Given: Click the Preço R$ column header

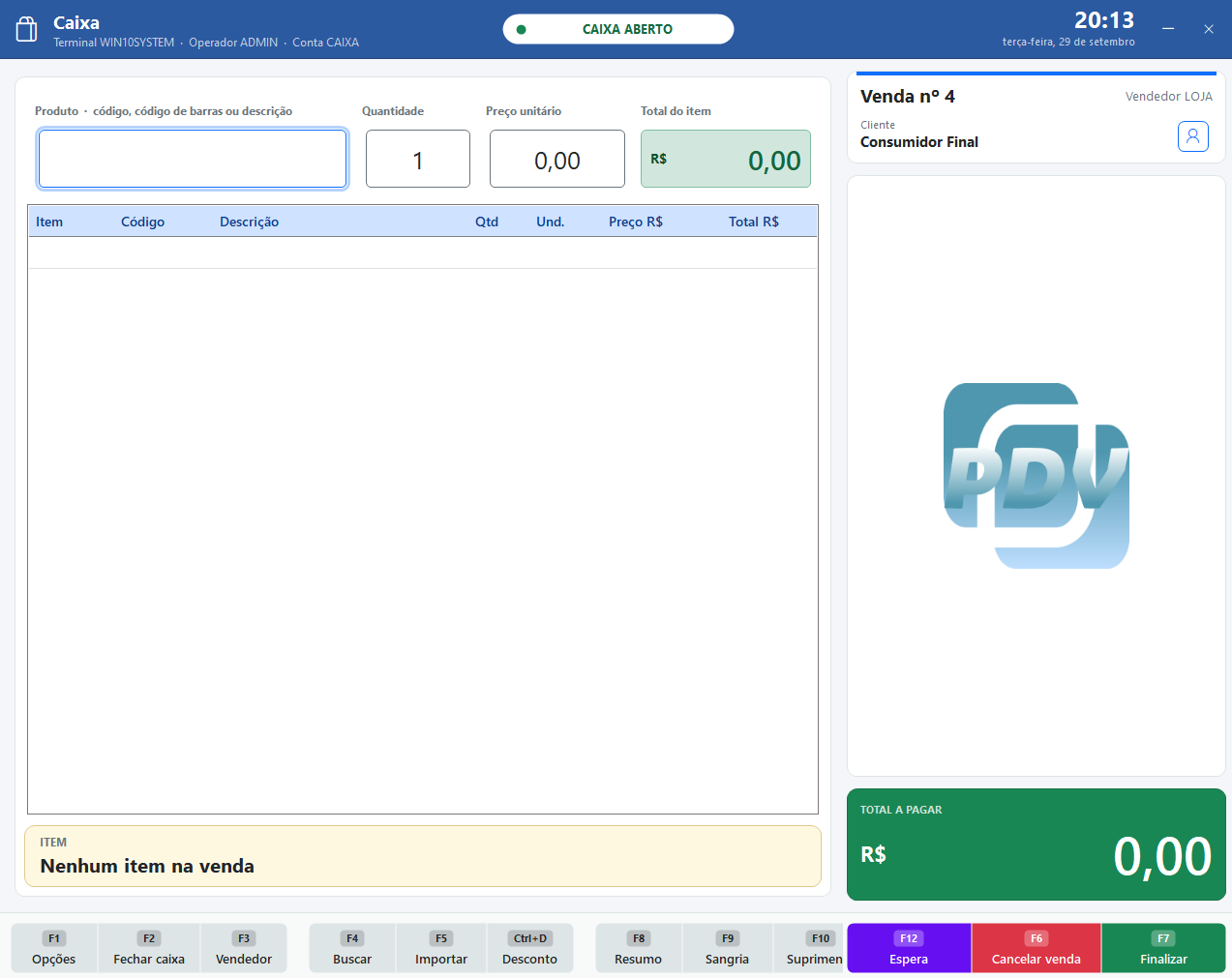Looking at the screenshot, I should coord(636,222).
